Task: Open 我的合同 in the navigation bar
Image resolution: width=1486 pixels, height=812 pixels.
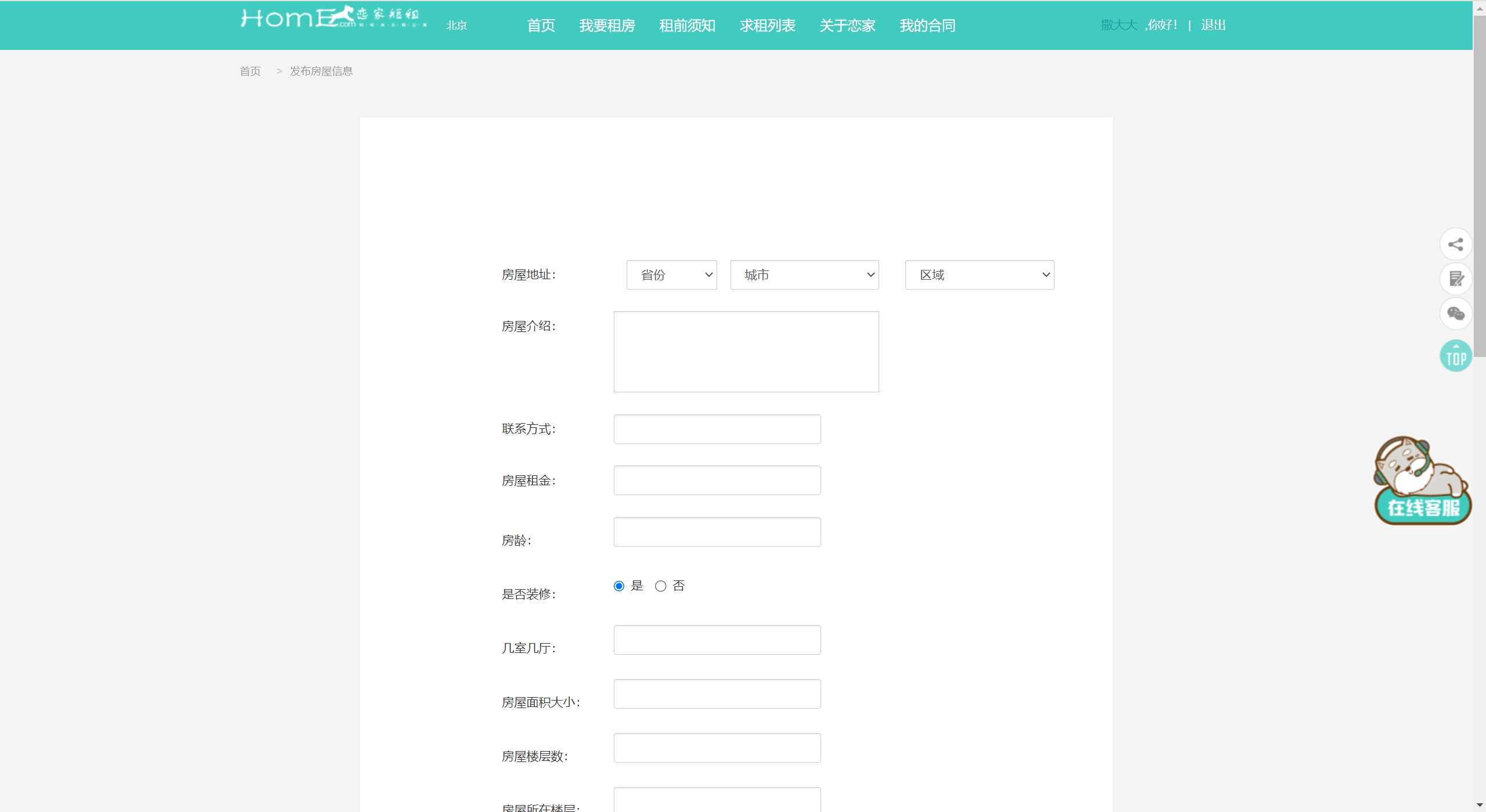Action: [x=927, y=26]
